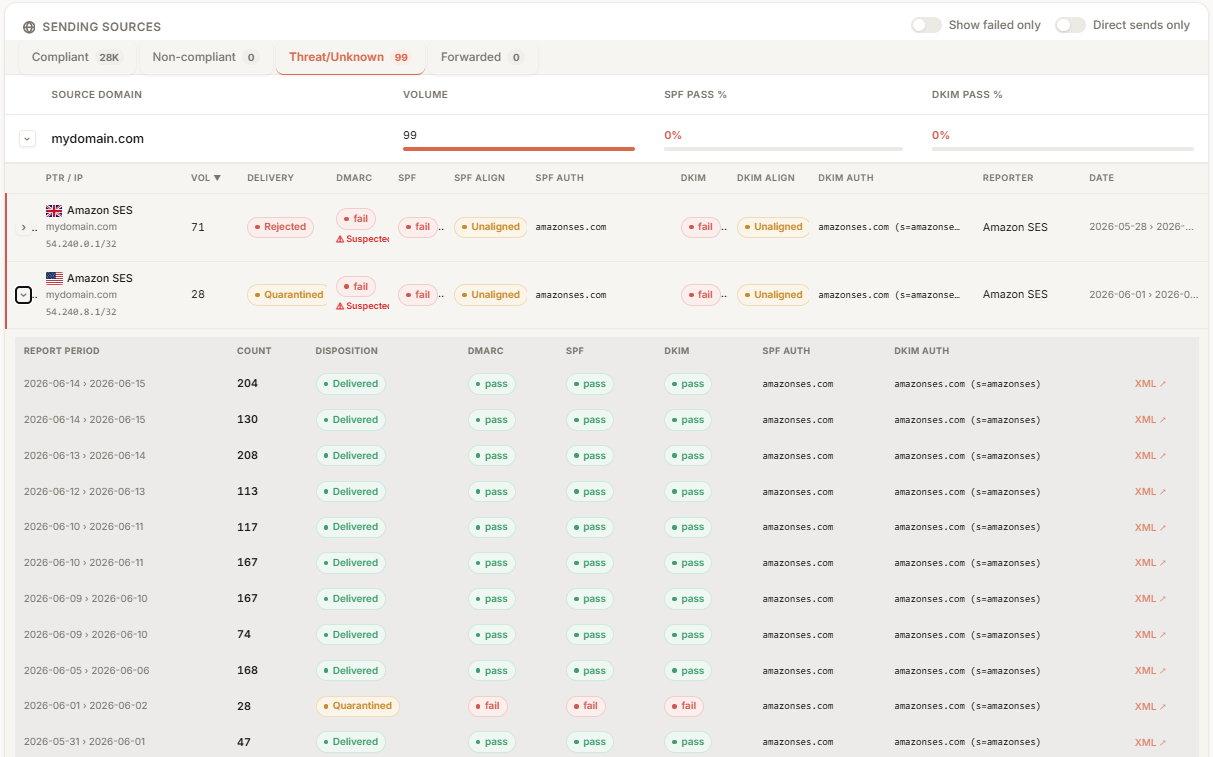Click Quarantined delivery badge in 54.240.8.1/32 row
This screenshot has width=1213, height=757.
[288, 295]
